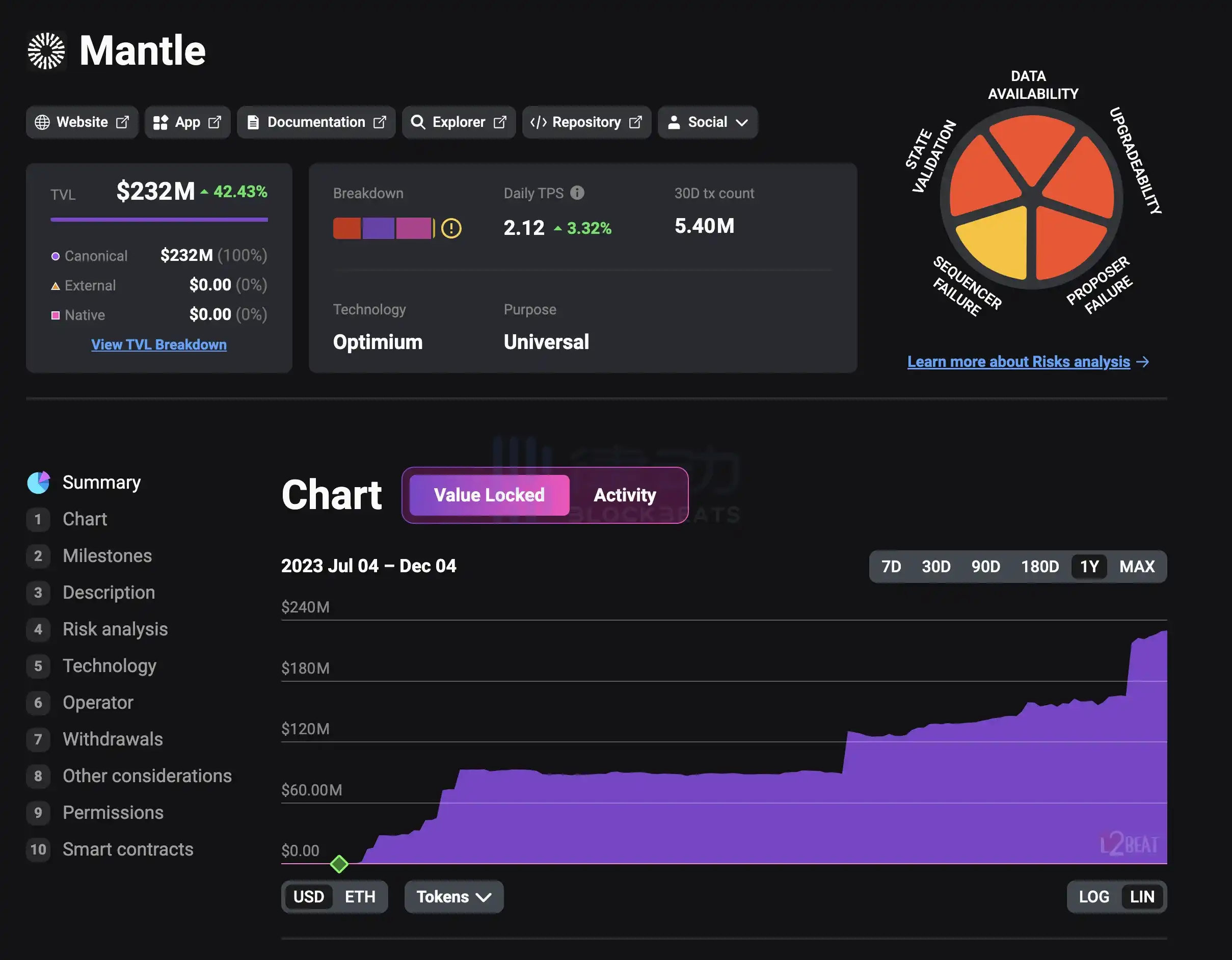This screenshot has height=960, width=1232.
Task: Click the Mantle logo icon
Action: pos(46,51)
